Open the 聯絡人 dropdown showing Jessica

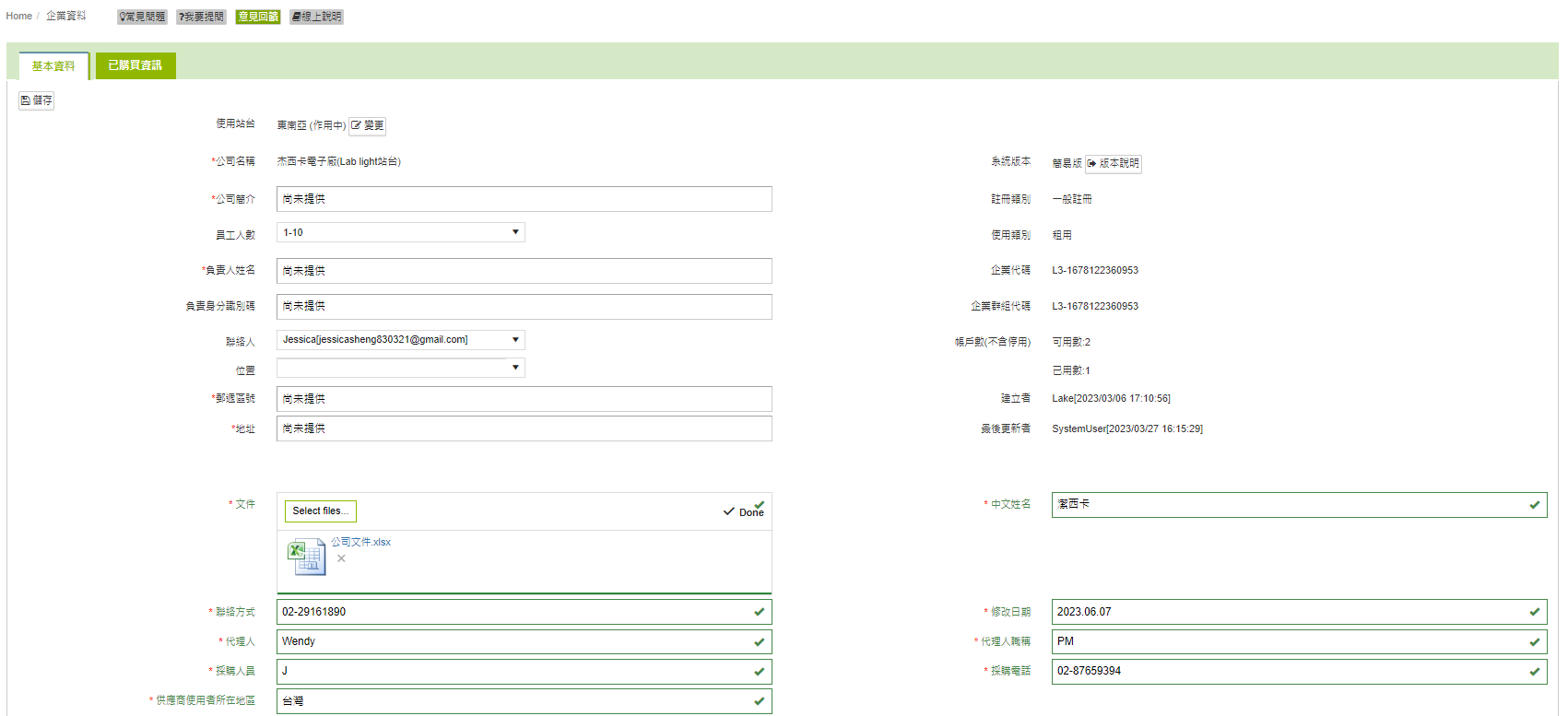[401, 340]
